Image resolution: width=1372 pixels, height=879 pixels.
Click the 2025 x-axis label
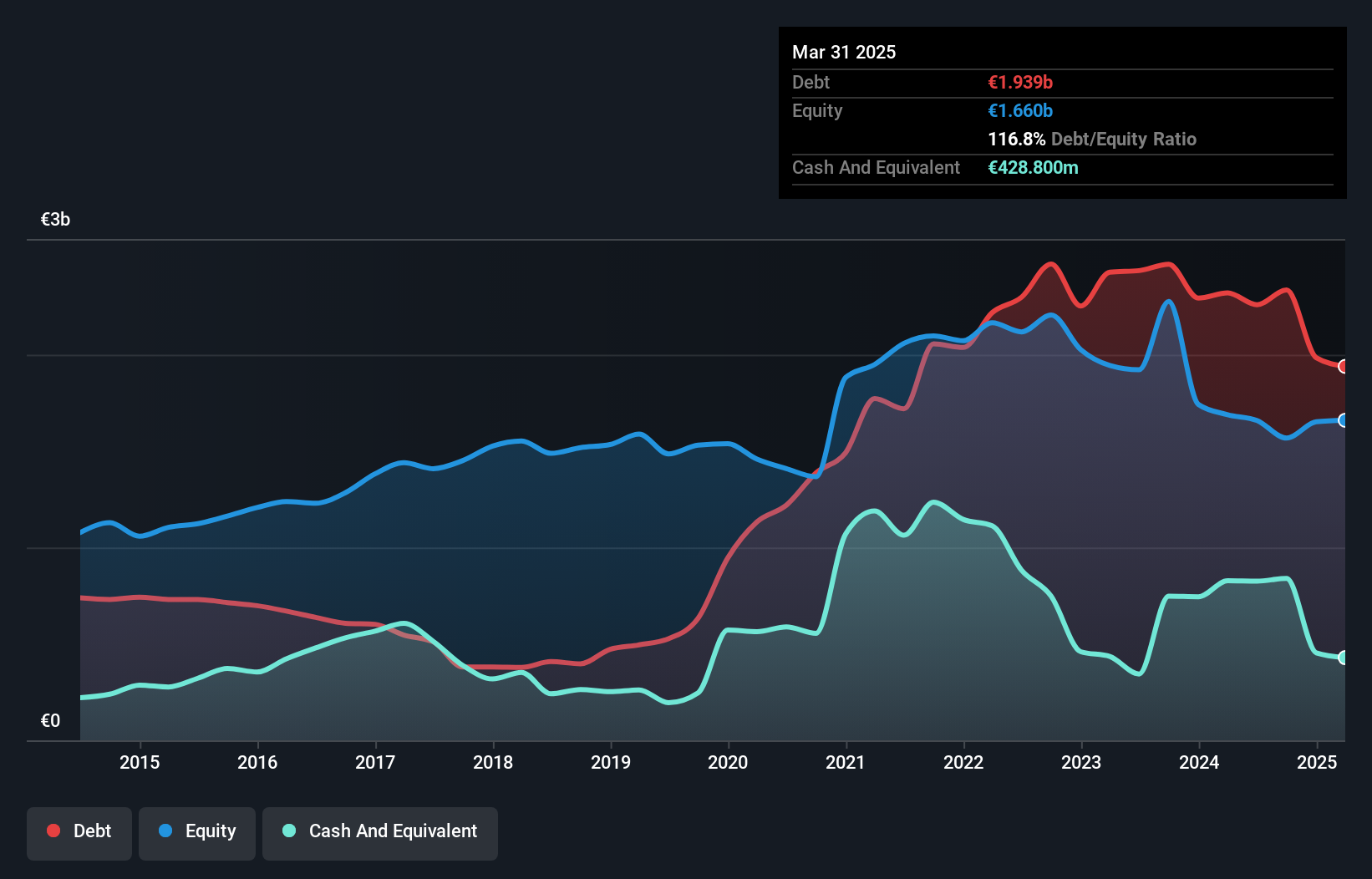(1317, 762)
